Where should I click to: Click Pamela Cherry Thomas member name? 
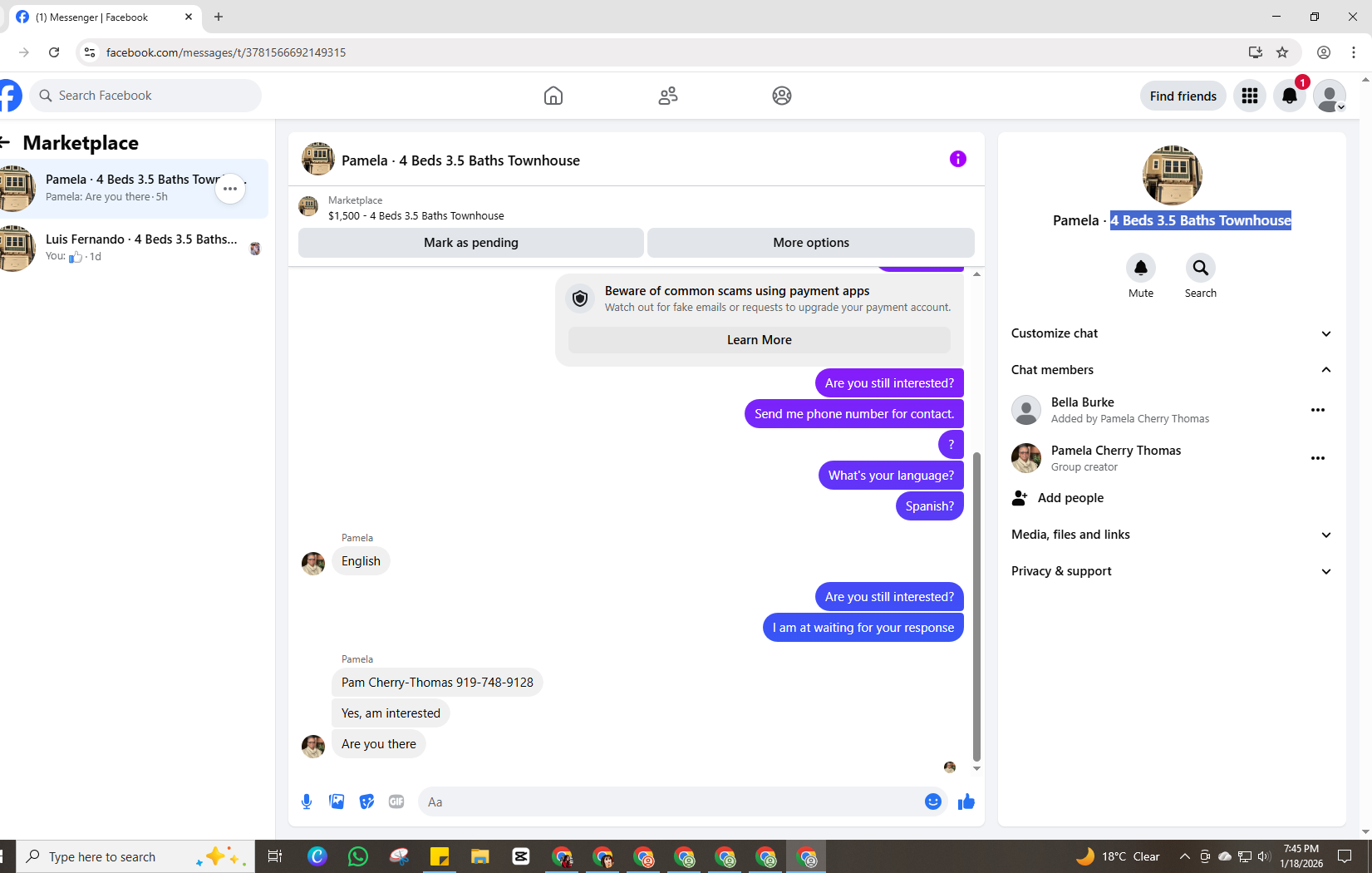coord(1115,451)
